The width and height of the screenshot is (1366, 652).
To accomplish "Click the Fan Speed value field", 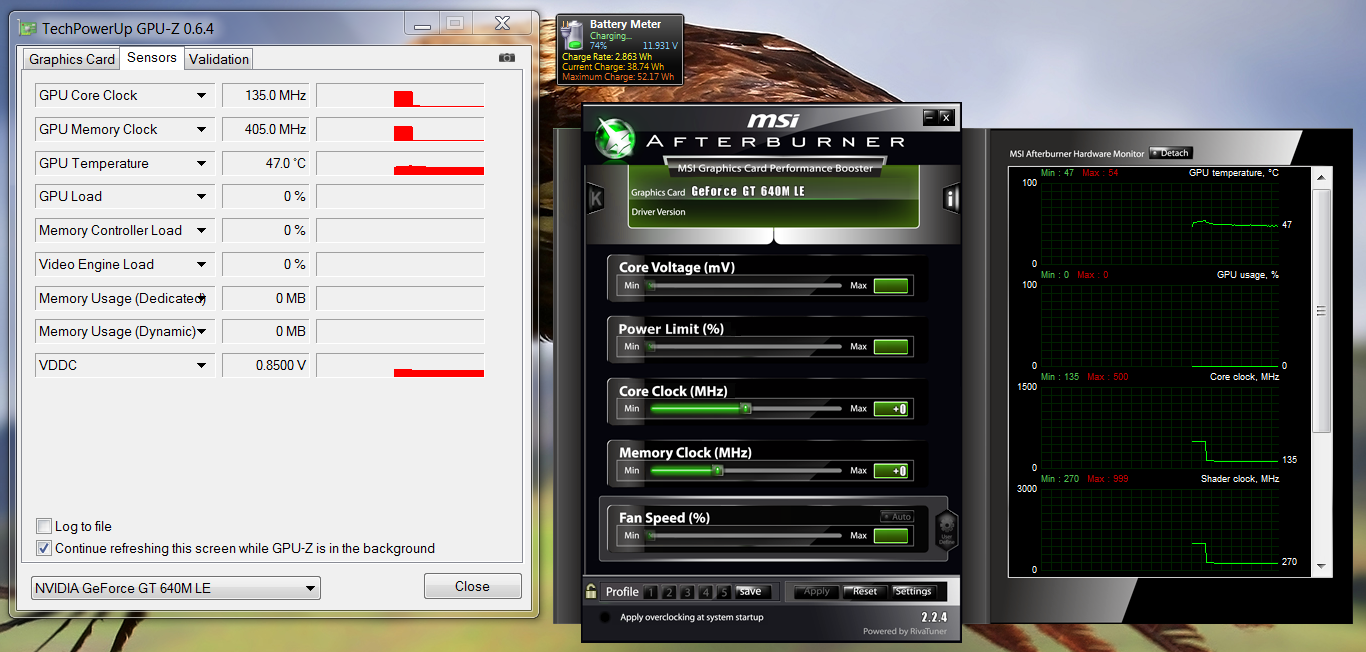I will pos(891,536).
